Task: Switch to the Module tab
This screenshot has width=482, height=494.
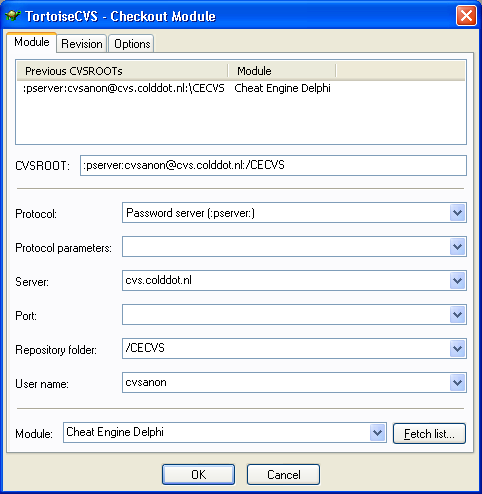Action: [32, 42]
